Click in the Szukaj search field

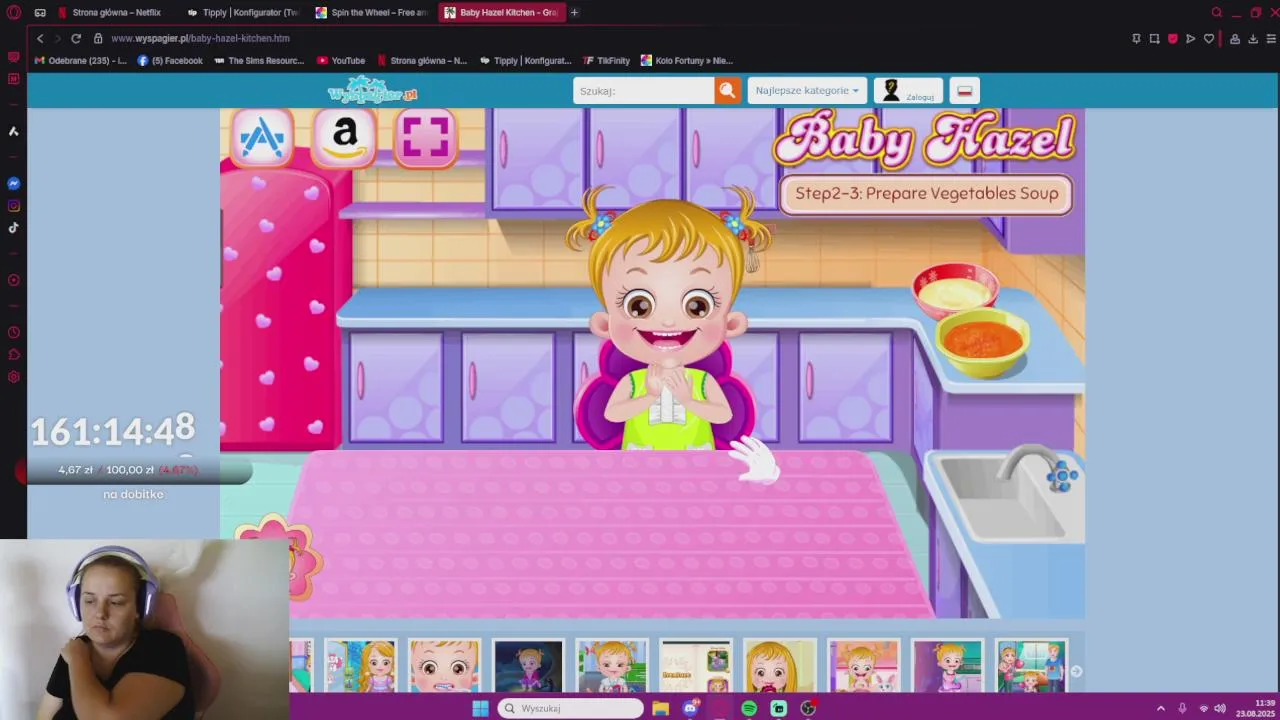pos(644,90)
